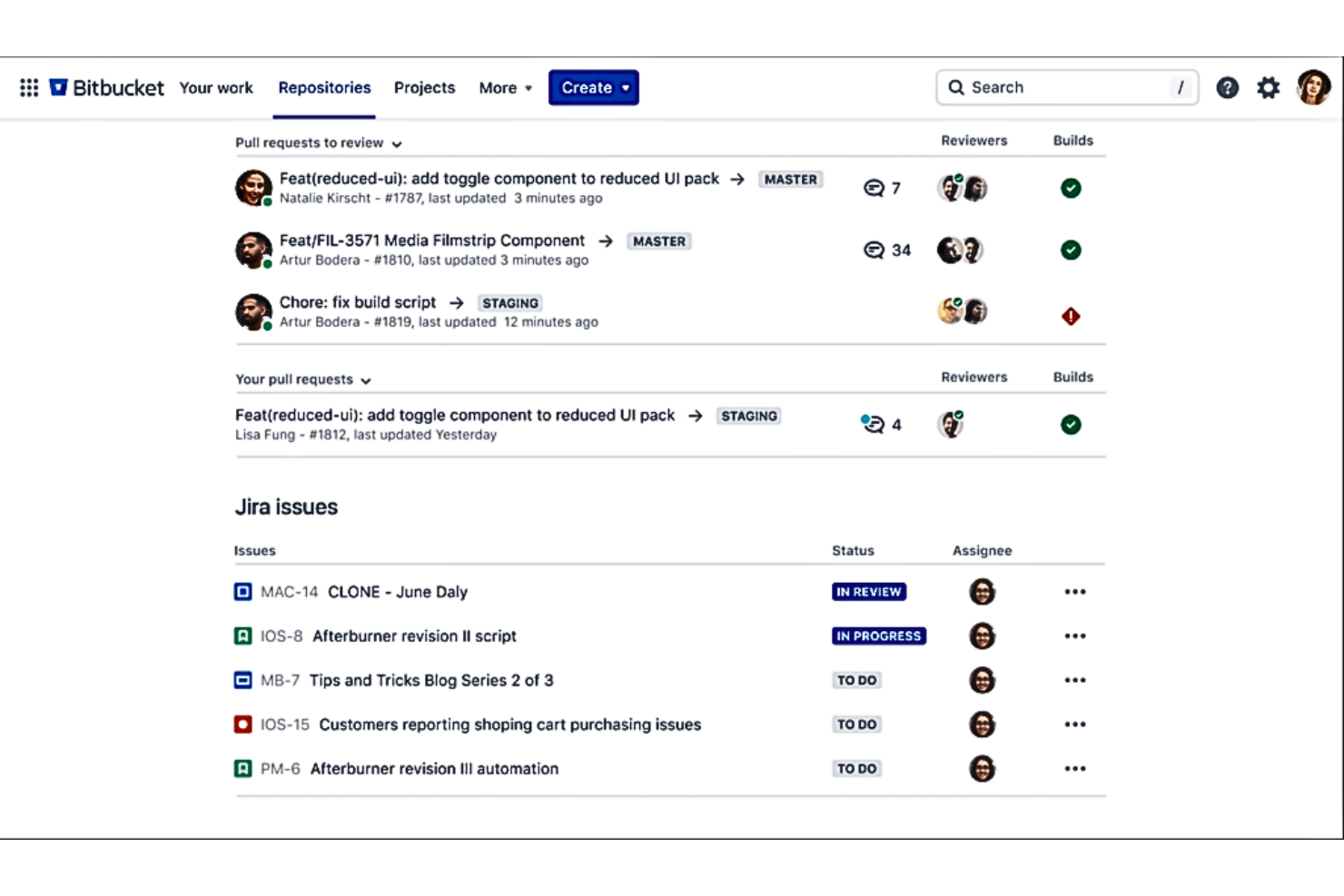Screen dimensions: 1344x896
Task: Open issue Afterburner revision II script
Action: click(414, 635)
